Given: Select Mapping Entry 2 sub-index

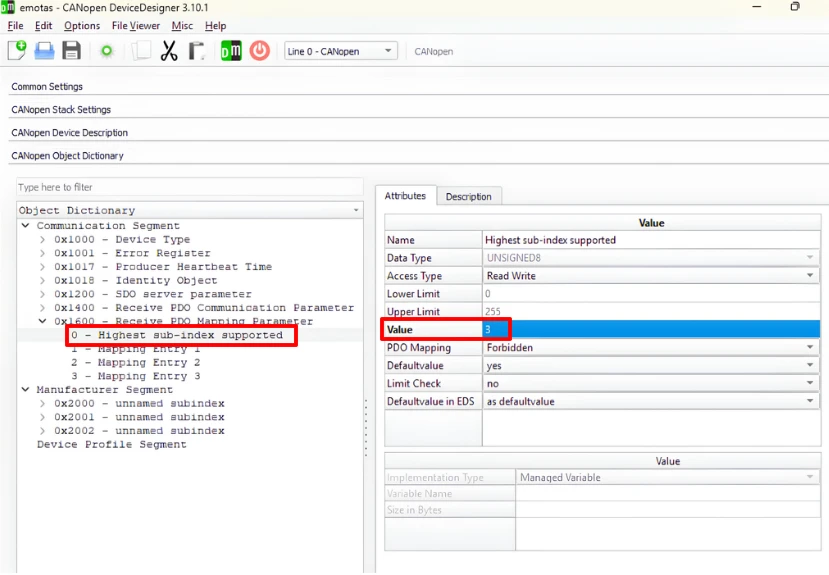Looking at the screenshot, I should tap(136, 363).
